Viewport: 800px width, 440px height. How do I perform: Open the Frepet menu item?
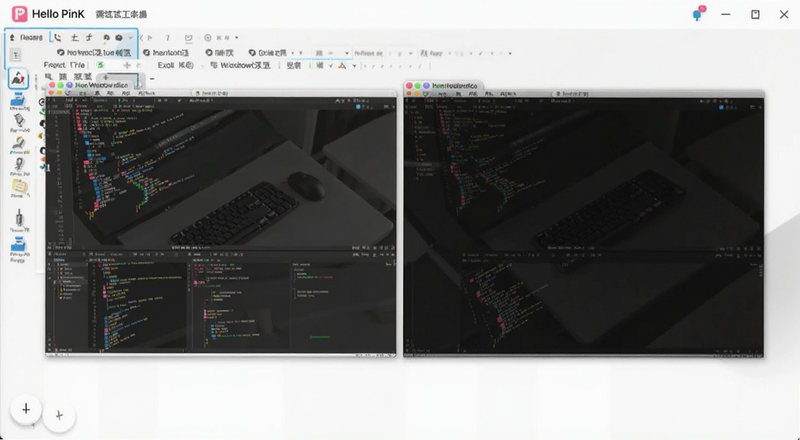(55, 65)
